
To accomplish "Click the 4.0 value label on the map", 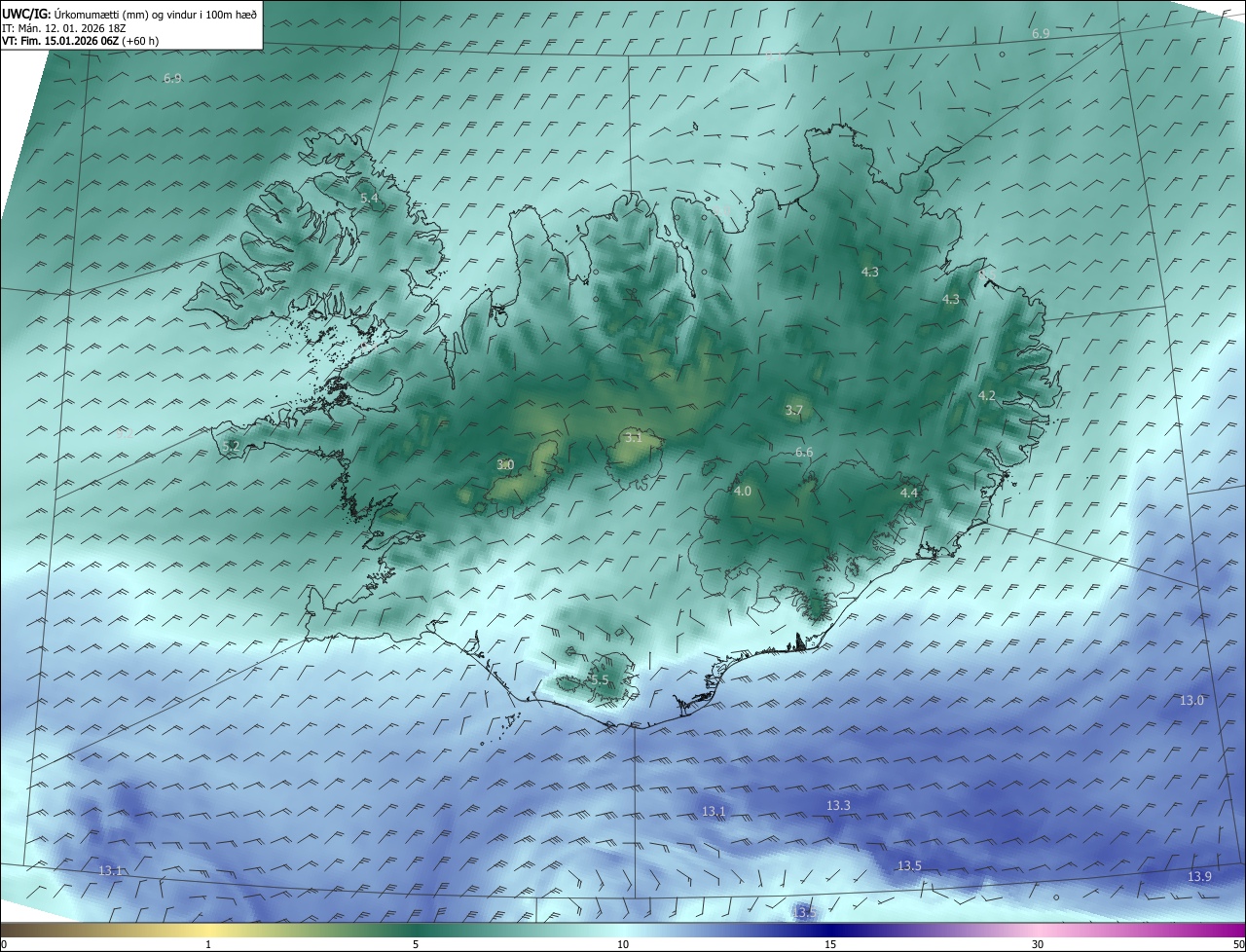I will 743,492.
